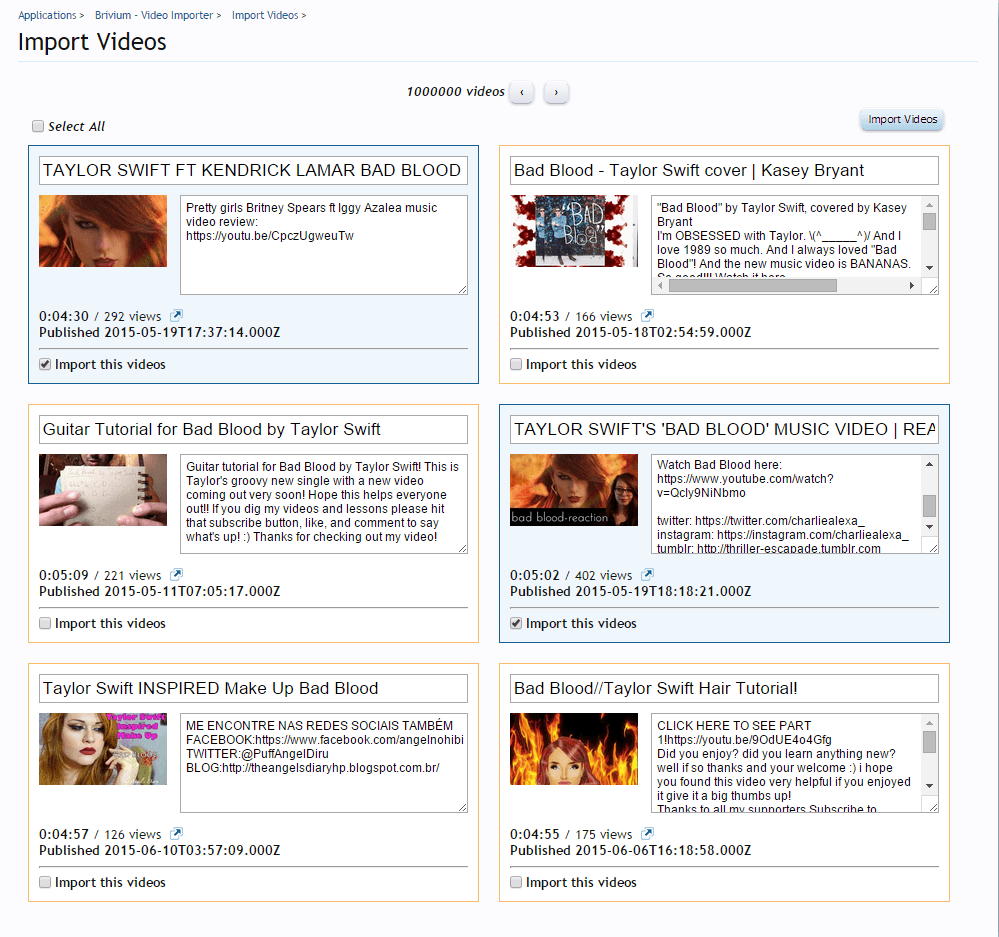This screenshot has height=937, width=999.
Task: Check import for INSPIRED Make Up video
Action: pyautogui.click(x=45, y=882)
